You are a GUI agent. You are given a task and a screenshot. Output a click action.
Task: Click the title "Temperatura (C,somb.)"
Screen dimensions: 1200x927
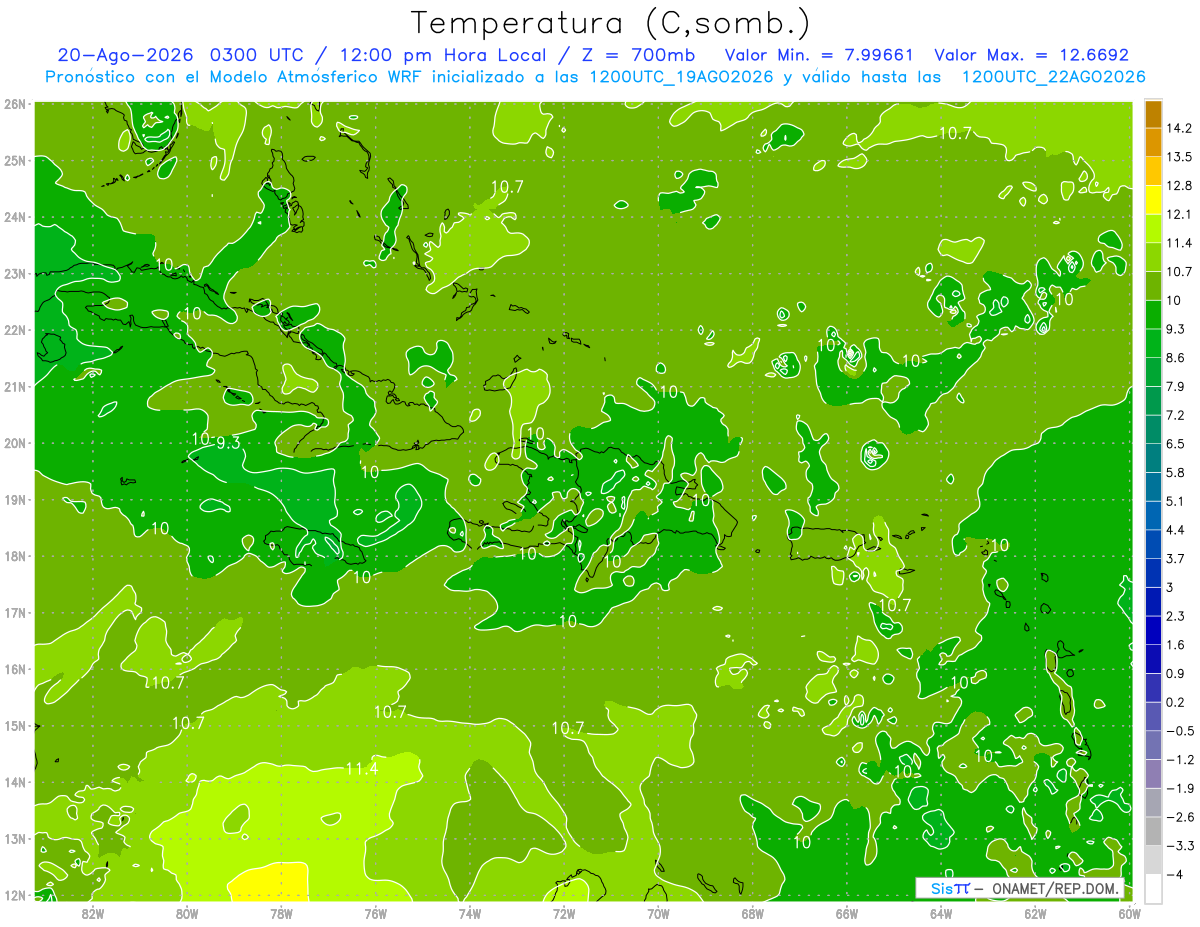point(610,23)
